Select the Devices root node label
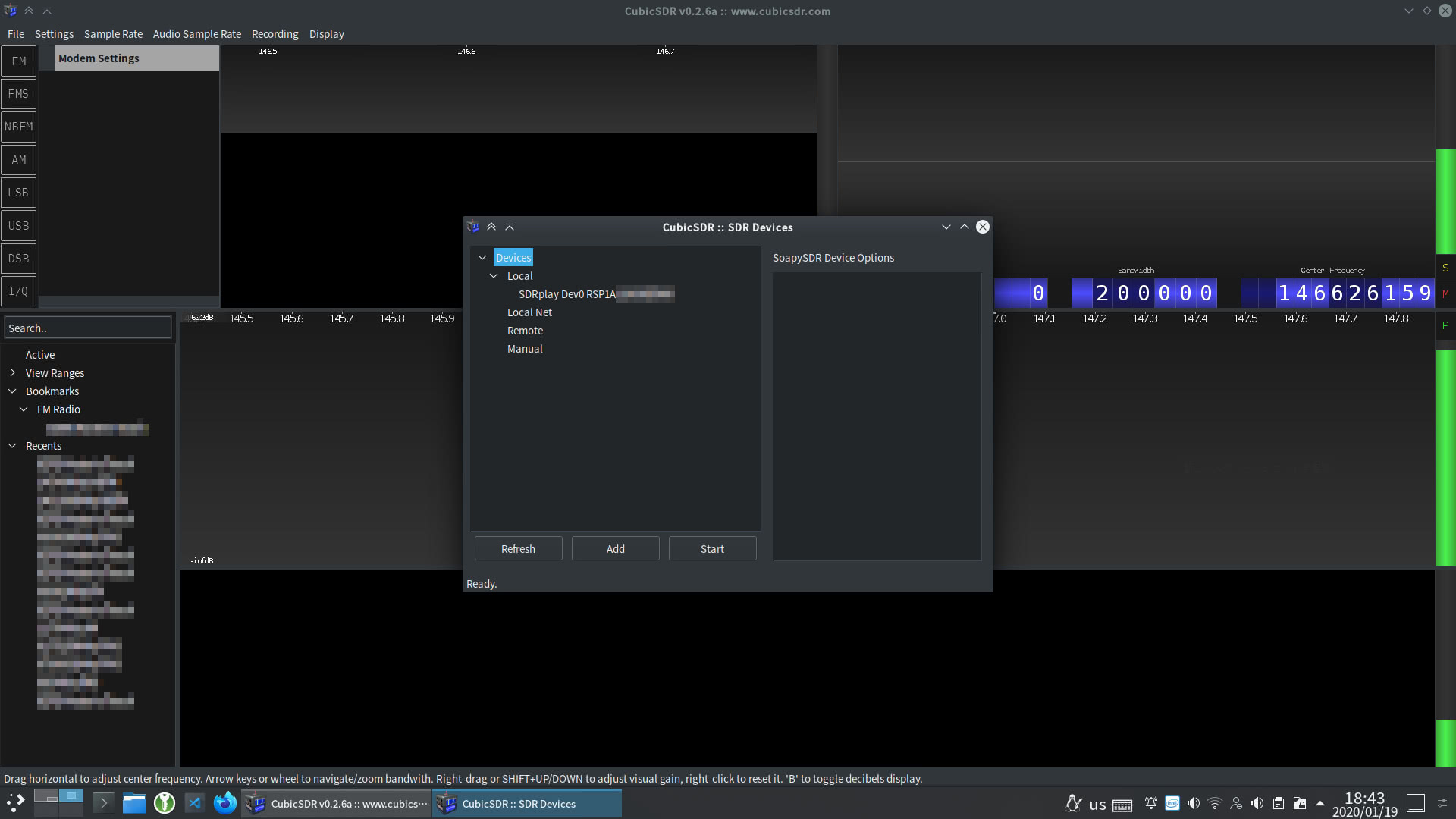Viewport: 1456px width, 819px height. (513, 258)
